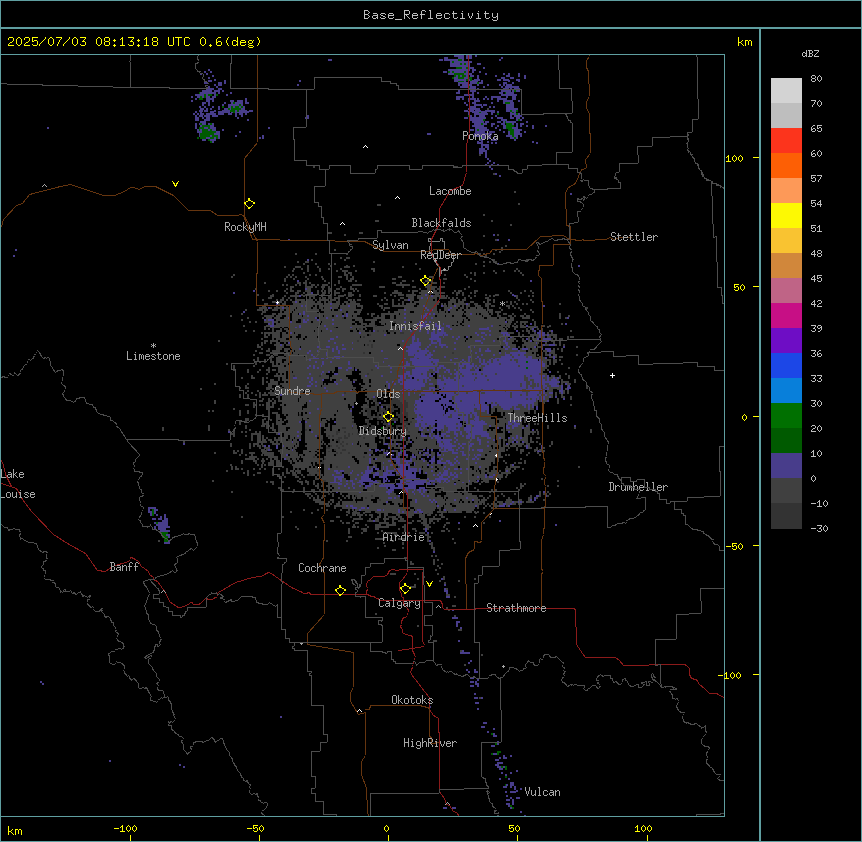Click the Ponoka city label

pyautogui.click(x=480, y=136)
